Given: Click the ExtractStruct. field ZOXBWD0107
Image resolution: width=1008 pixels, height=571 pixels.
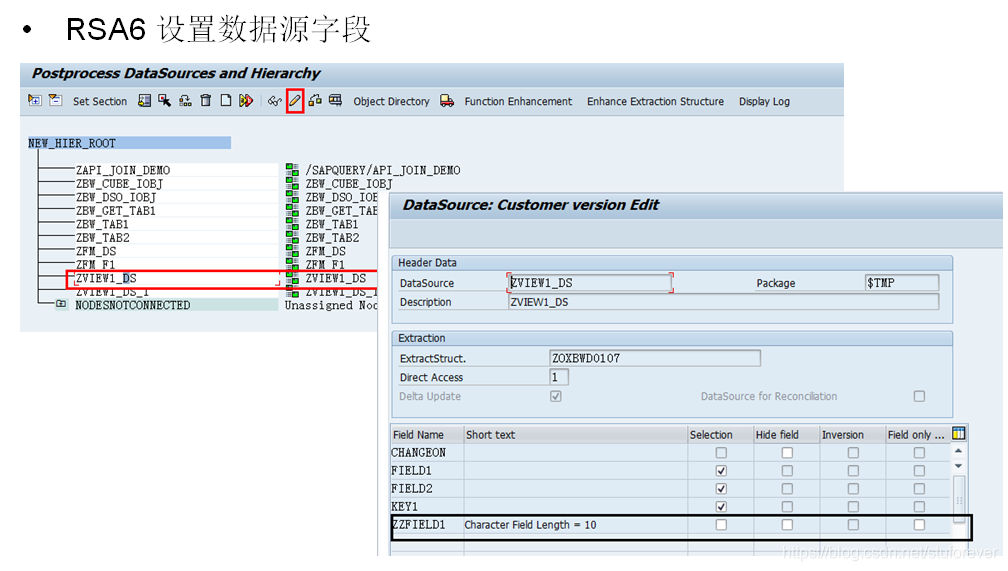Looking at the screenshot, I should tap(654, 358).
